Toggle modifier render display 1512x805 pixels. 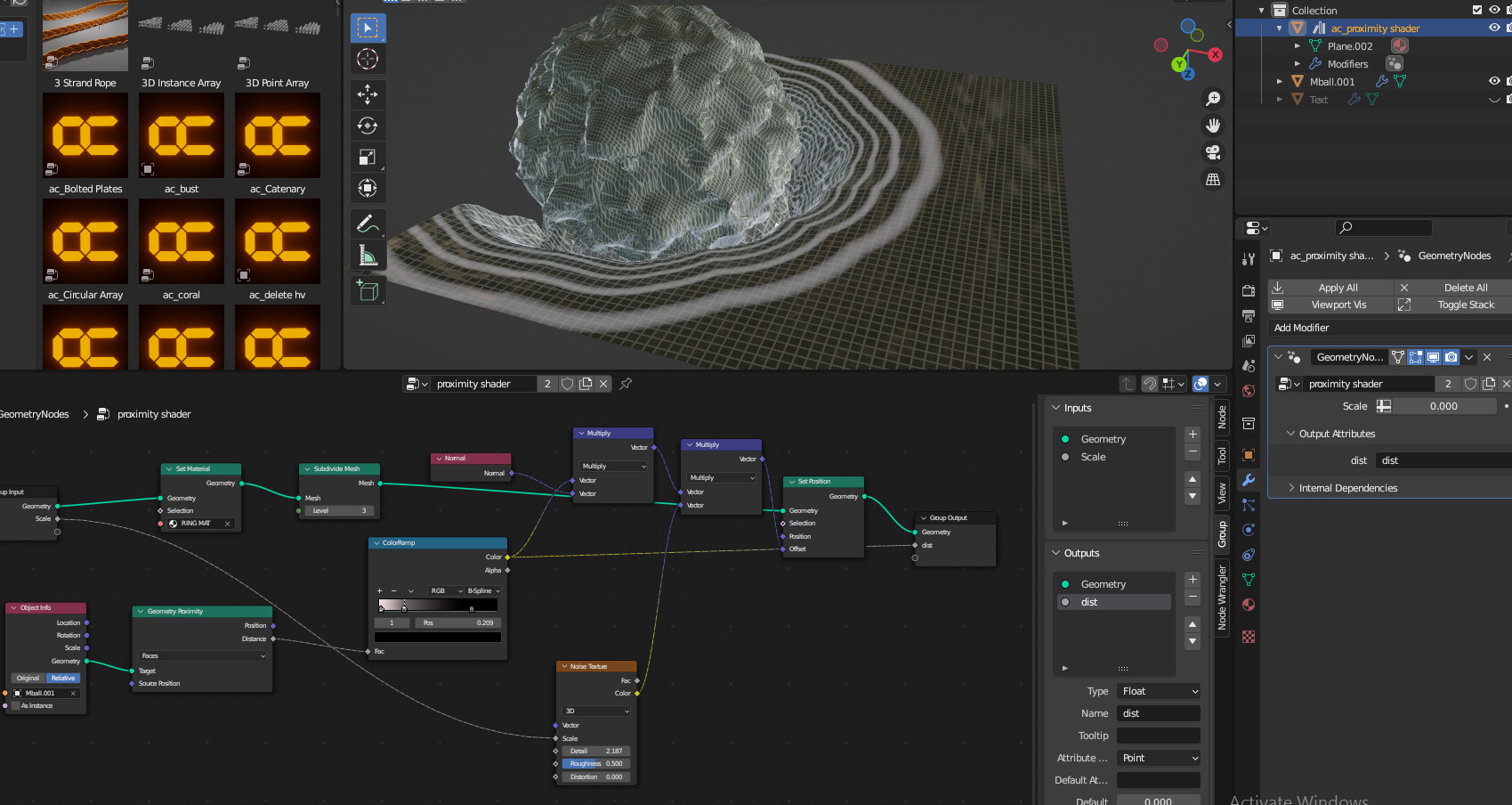click(x=1451, y=357)
